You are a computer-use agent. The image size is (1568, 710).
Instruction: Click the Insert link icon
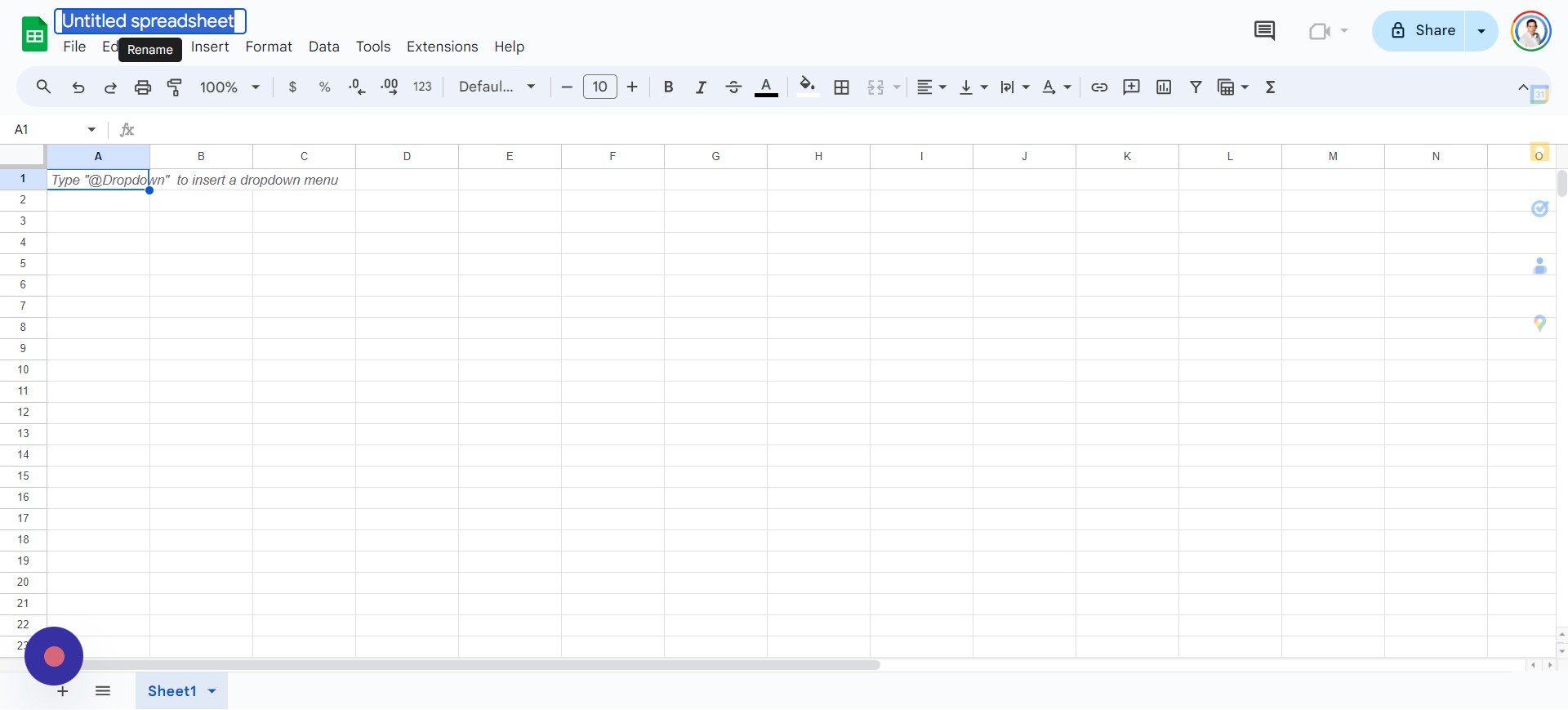tap(1099, 87)
